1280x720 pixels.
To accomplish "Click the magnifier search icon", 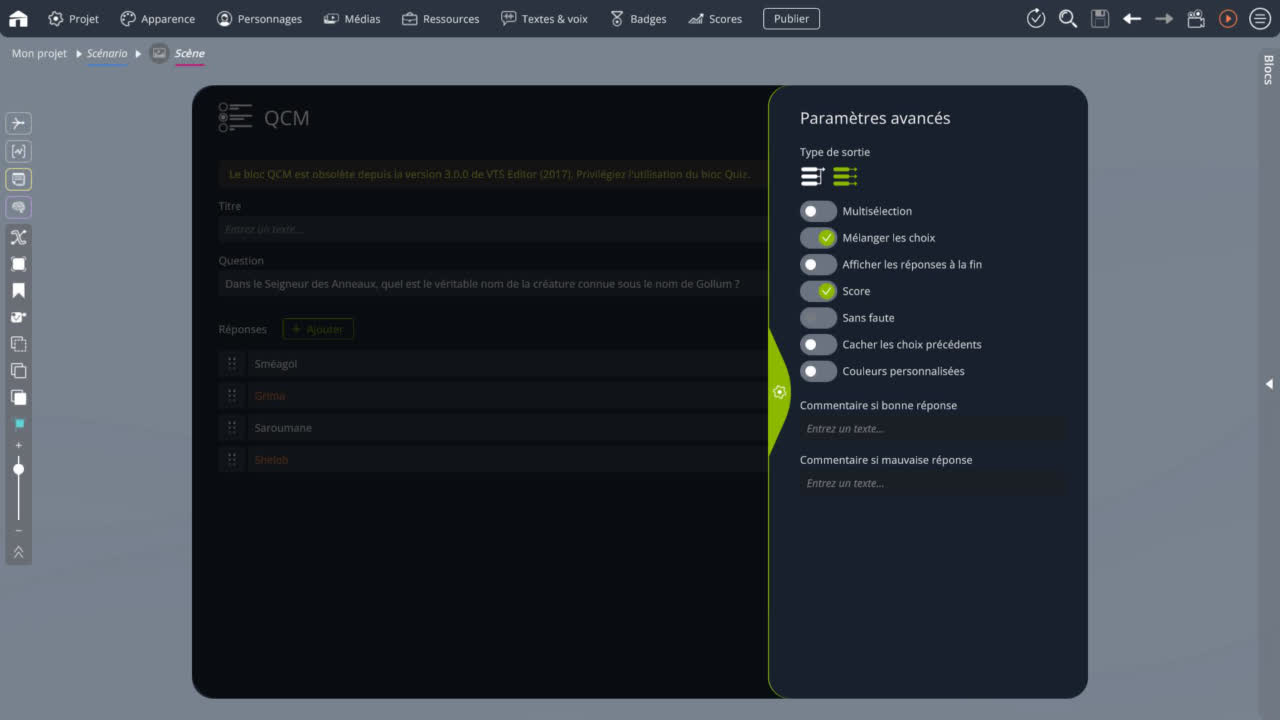I will [x=1068, y=18].
